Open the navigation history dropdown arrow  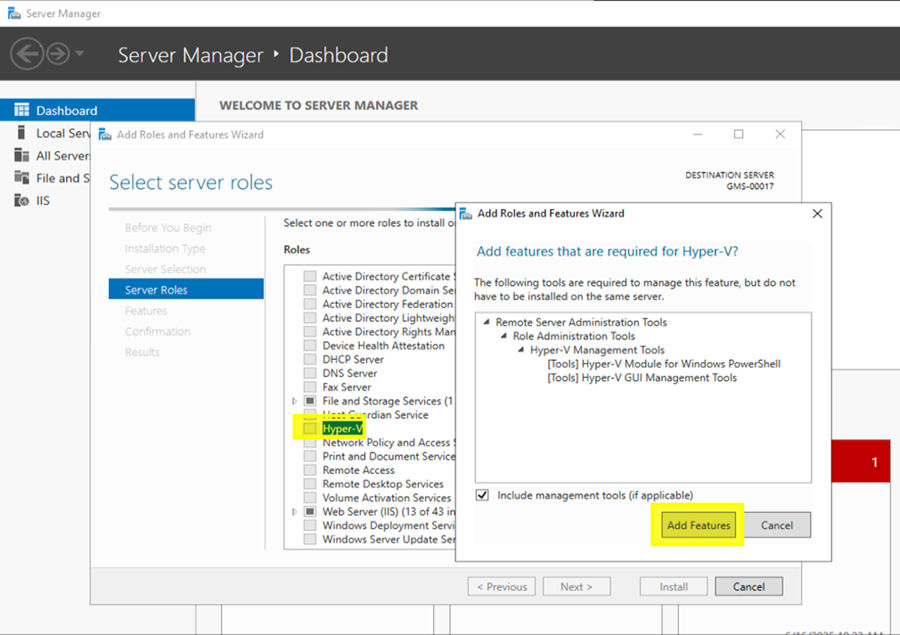pyautogui.click(x=80, y=54)
